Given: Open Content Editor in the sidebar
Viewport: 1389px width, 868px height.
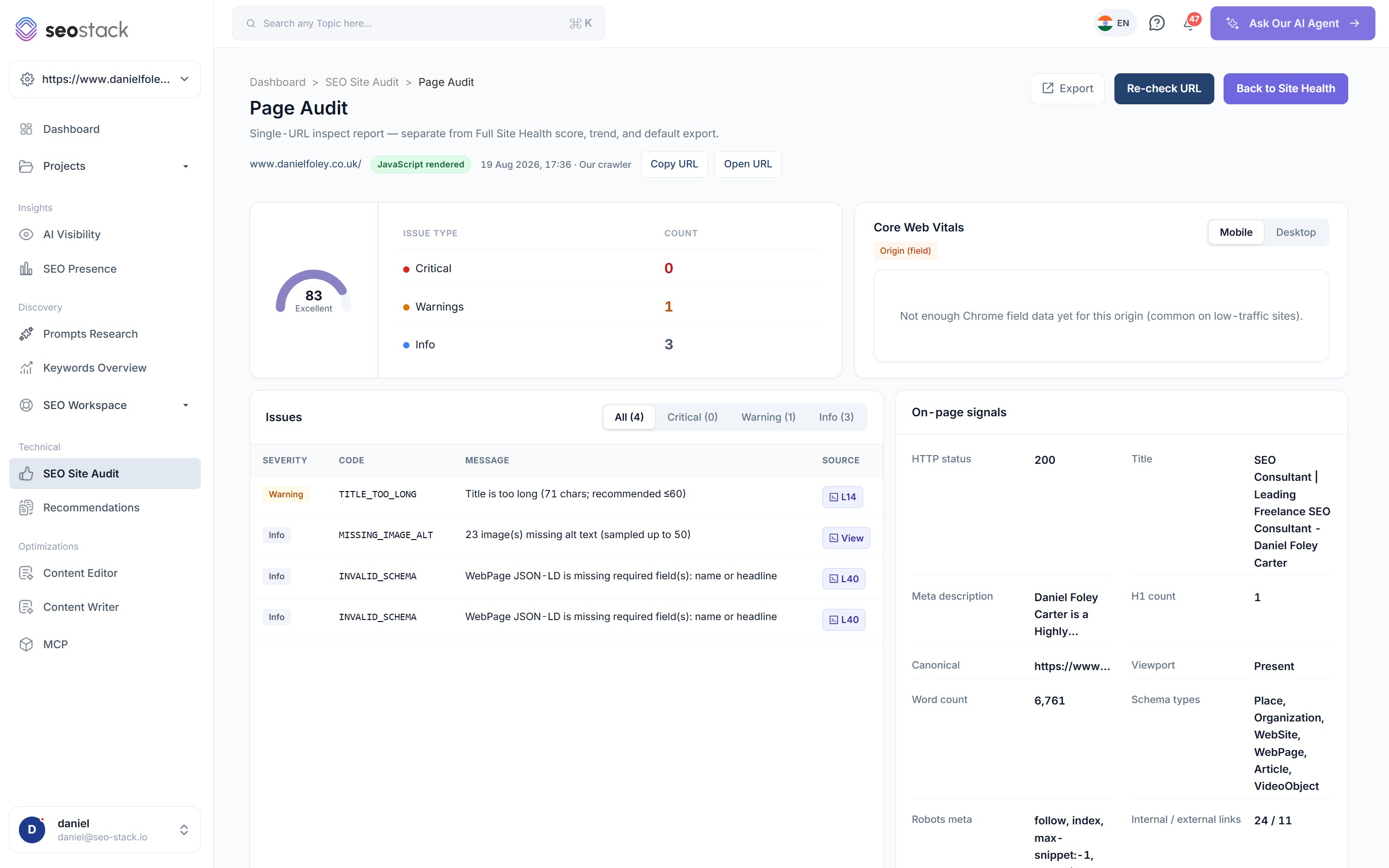Looking at the screenshot, I should (x=105, y=573).
